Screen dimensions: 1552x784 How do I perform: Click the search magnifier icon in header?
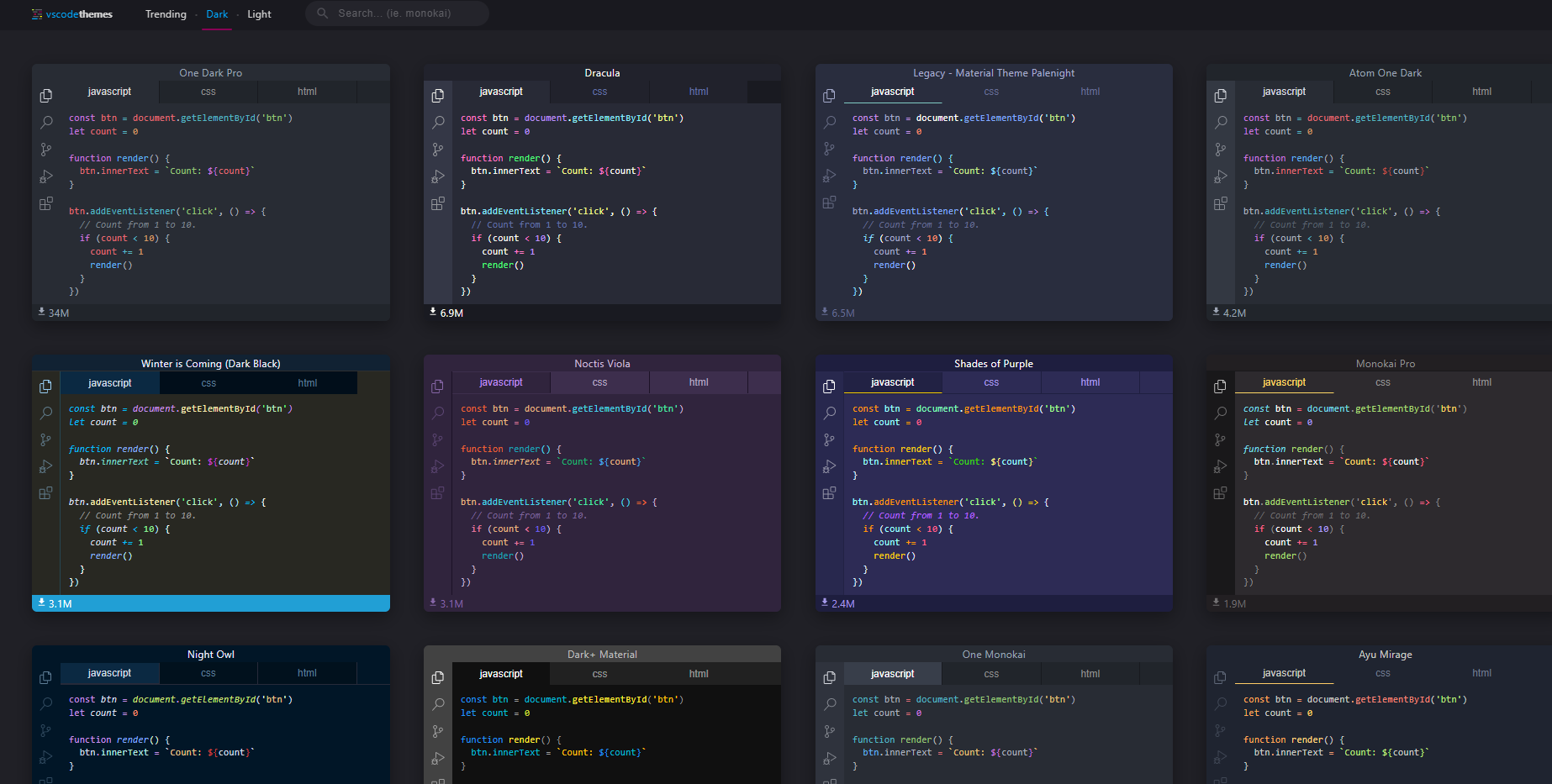(x=322, y=13)
